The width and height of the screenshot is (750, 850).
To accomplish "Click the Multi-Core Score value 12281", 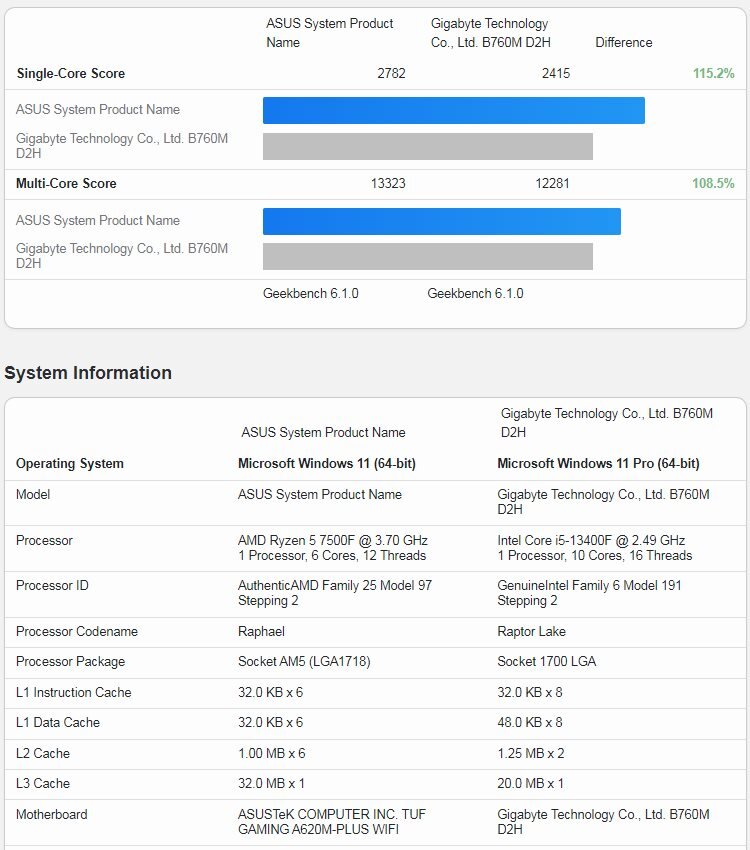I will pyautogui.click(x=552, y=183).
